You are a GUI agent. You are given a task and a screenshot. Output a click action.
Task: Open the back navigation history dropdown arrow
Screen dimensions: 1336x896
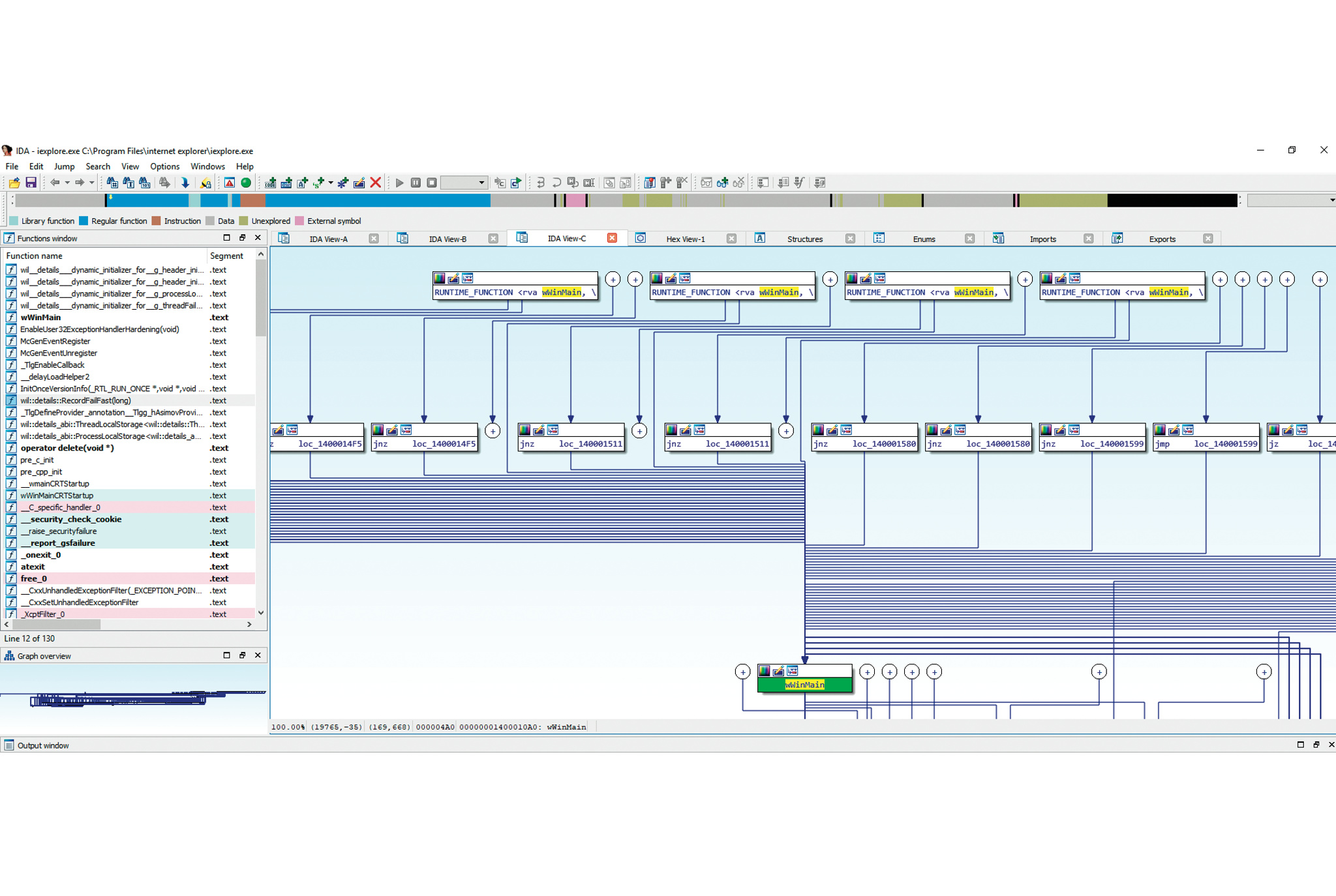67,183
